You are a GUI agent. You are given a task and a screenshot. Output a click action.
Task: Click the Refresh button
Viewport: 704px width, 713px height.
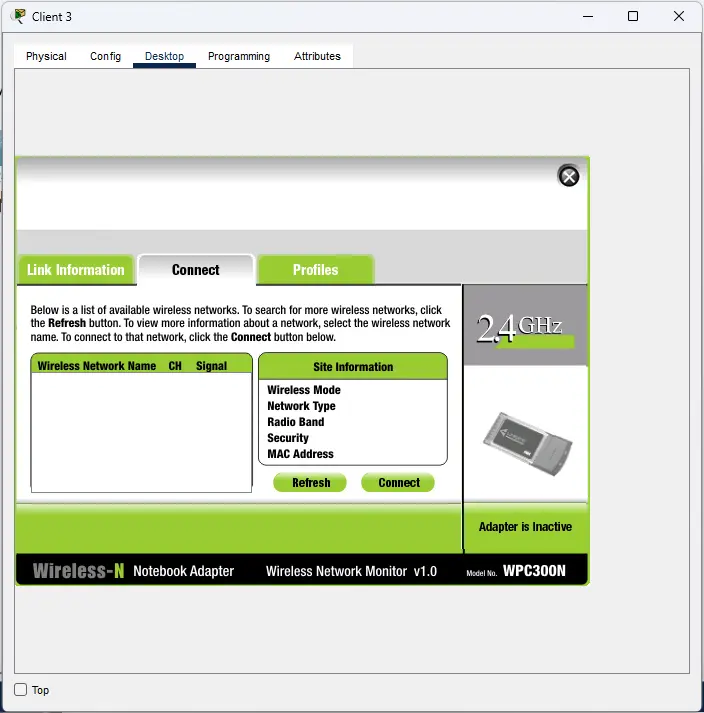pyautogui.click(x=311, y=482)
